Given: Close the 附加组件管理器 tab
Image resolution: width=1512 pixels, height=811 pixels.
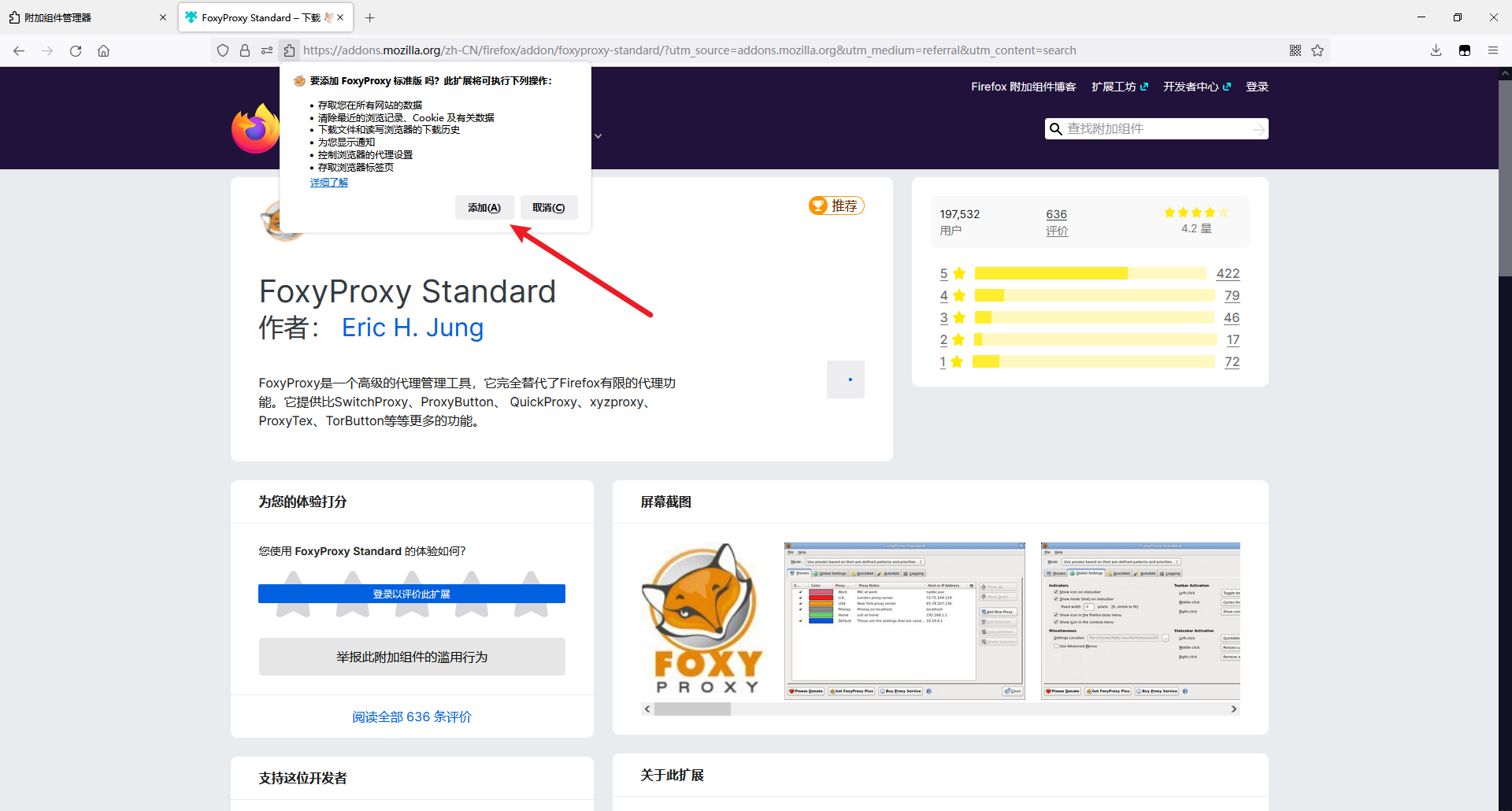Looking at the screenshot, I should point(163,17).
